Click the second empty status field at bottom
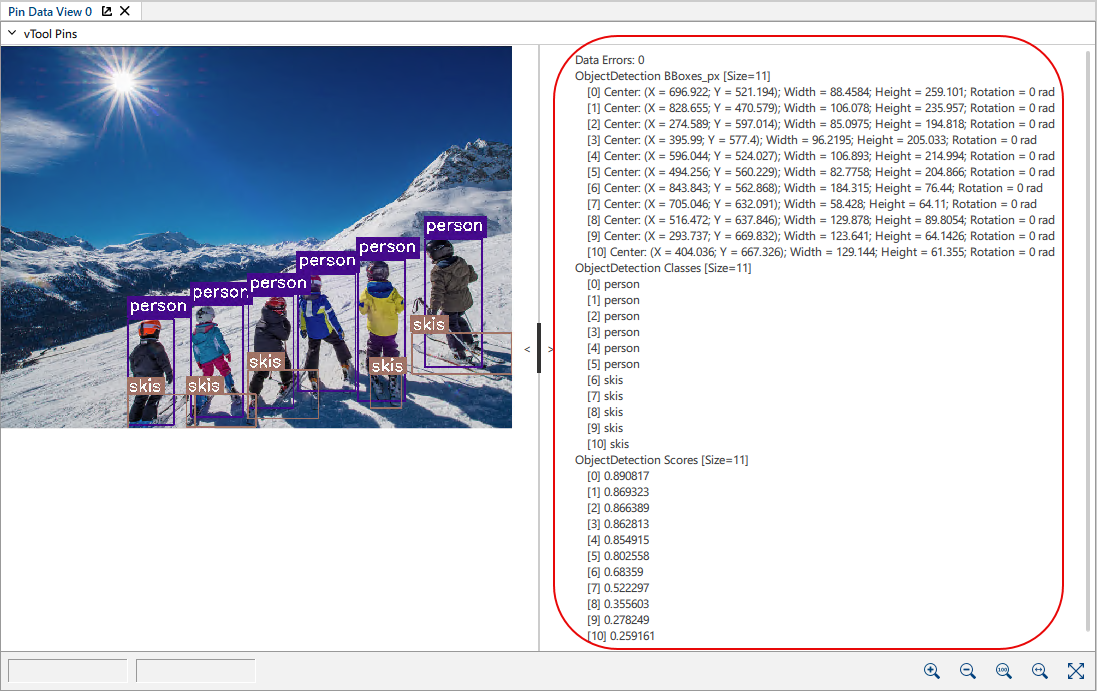The image size is (1097, 691). click(x=196, y=671)
